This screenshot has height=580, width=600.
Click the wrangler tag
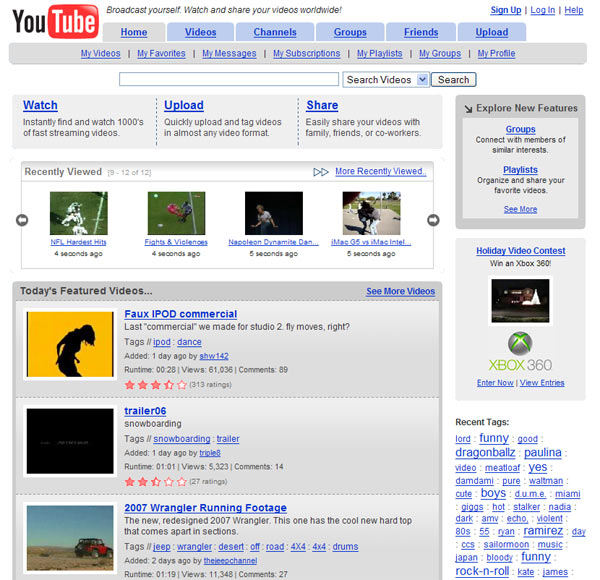194,547
